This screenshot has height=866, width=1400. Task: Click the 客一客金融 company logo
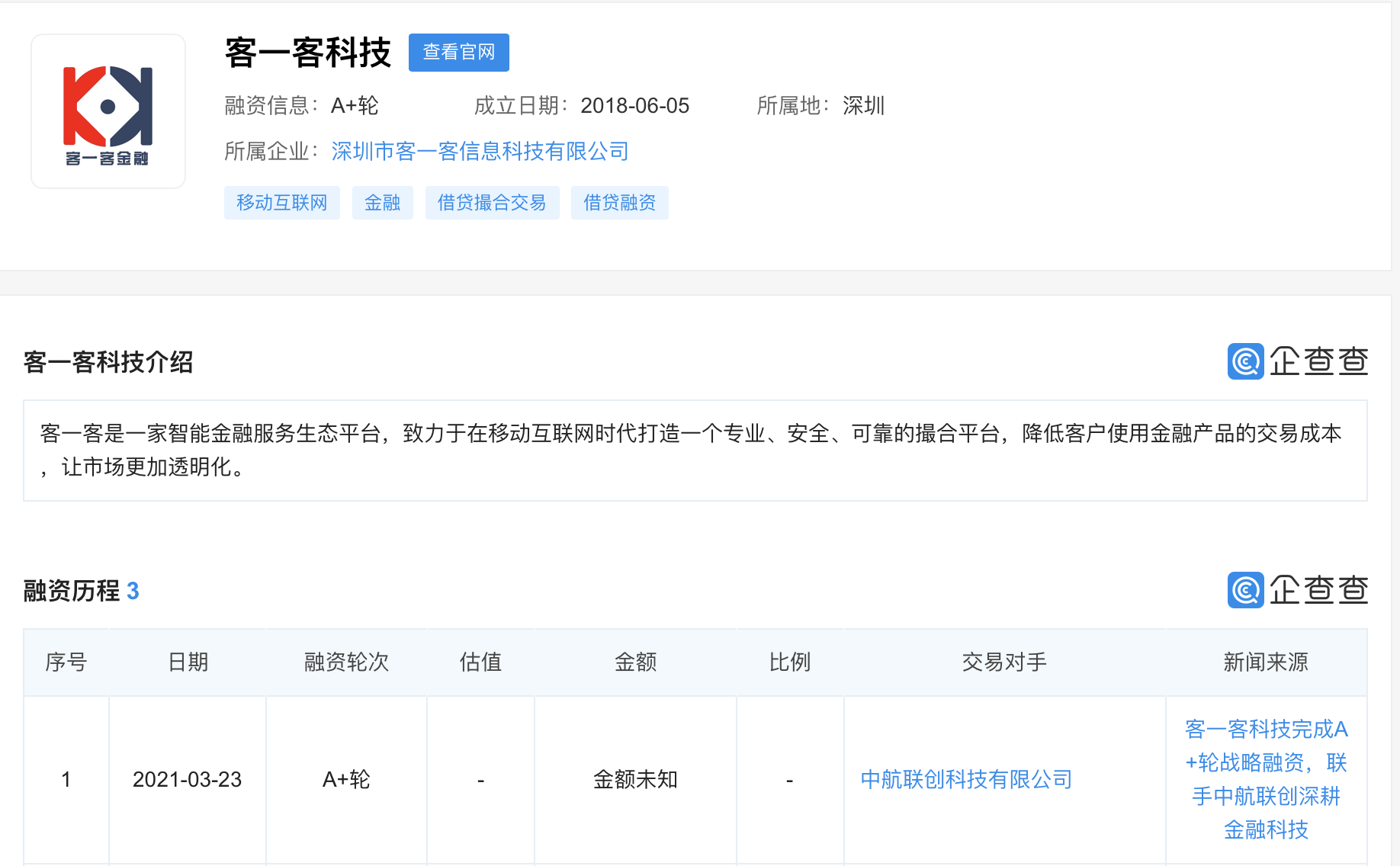(108, 111)
